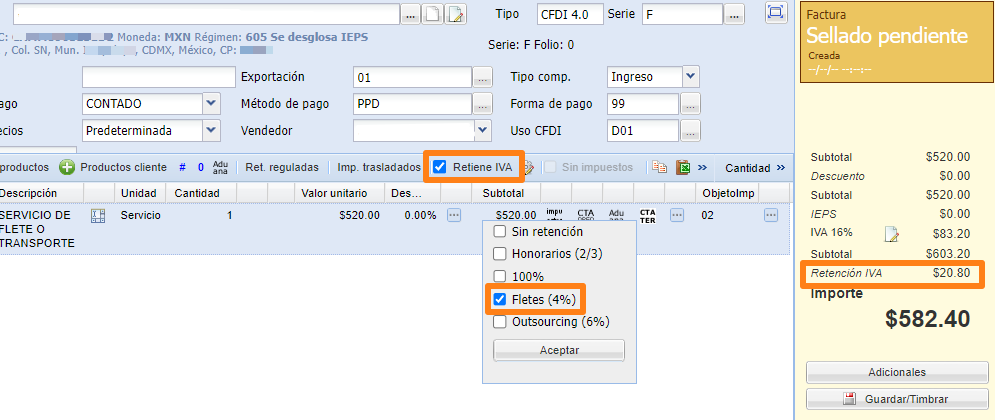Uncheck the Retiene IVA checkbox

click(x=440, y=167)
